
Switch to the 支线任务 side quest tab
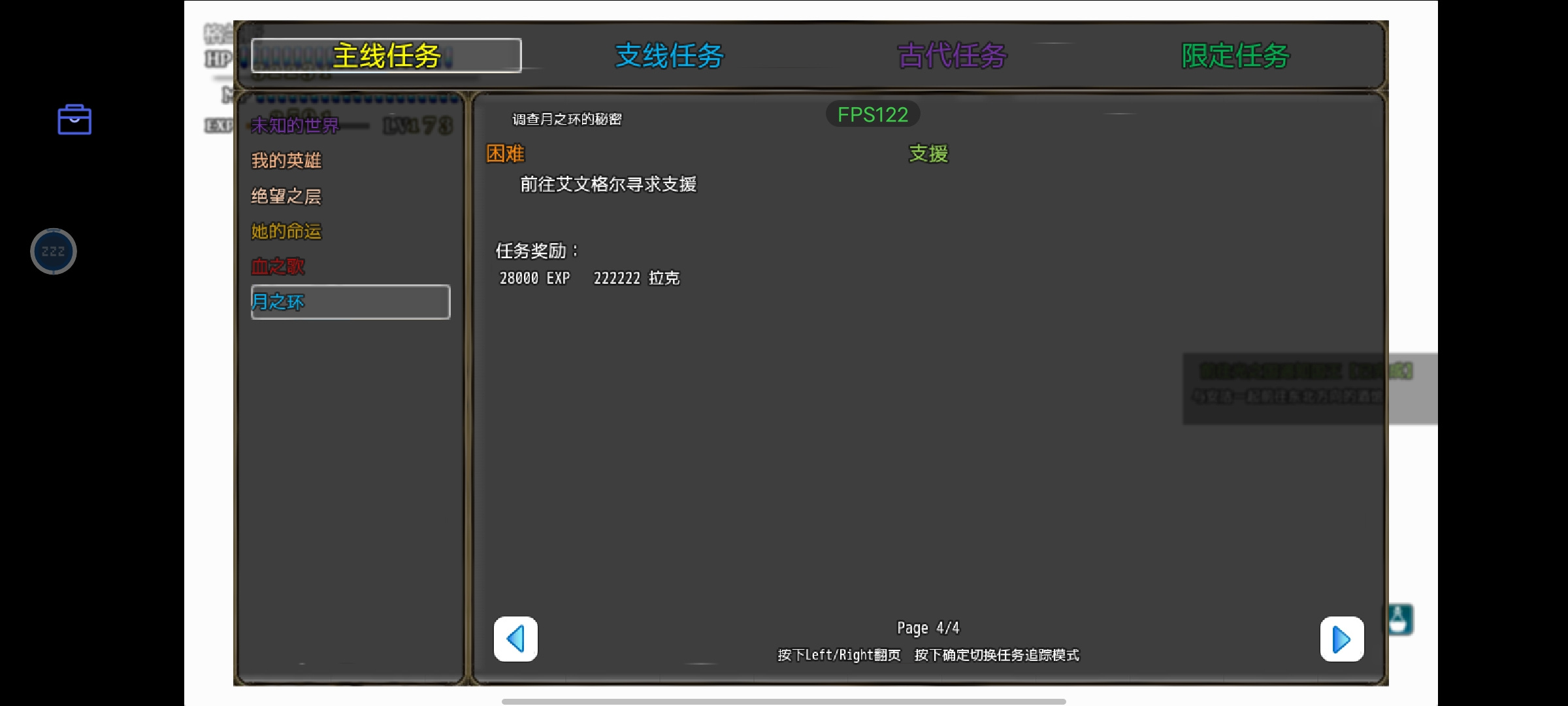point(670,56)
